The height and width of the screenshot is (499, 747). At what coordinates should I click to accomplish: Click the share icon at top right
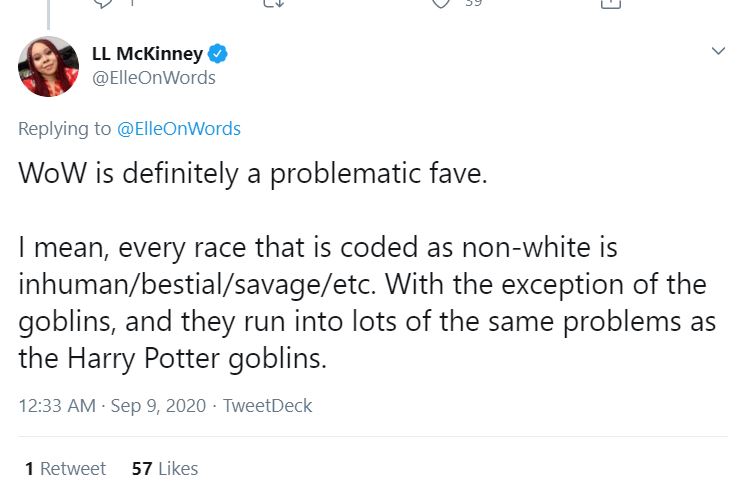click(608, 3)
